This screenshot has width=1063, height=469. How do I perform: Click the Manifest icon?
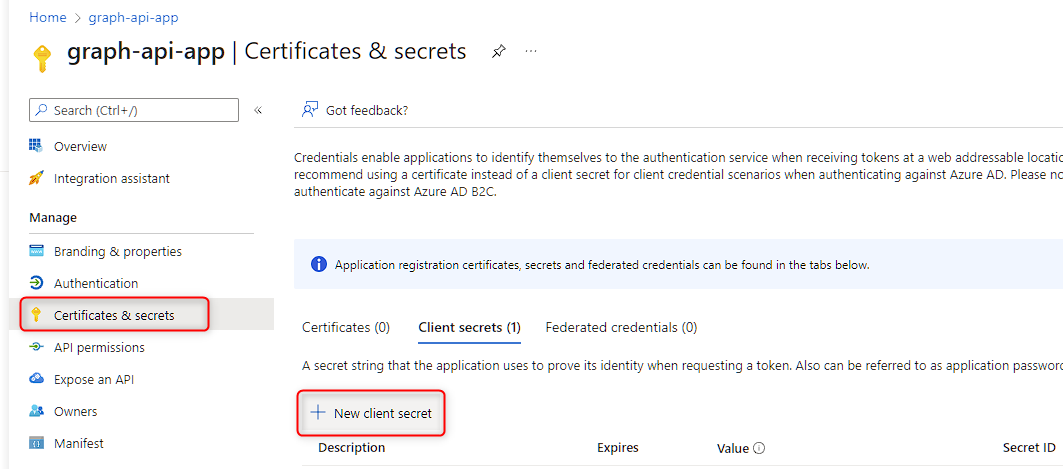[x=36, y=444]
